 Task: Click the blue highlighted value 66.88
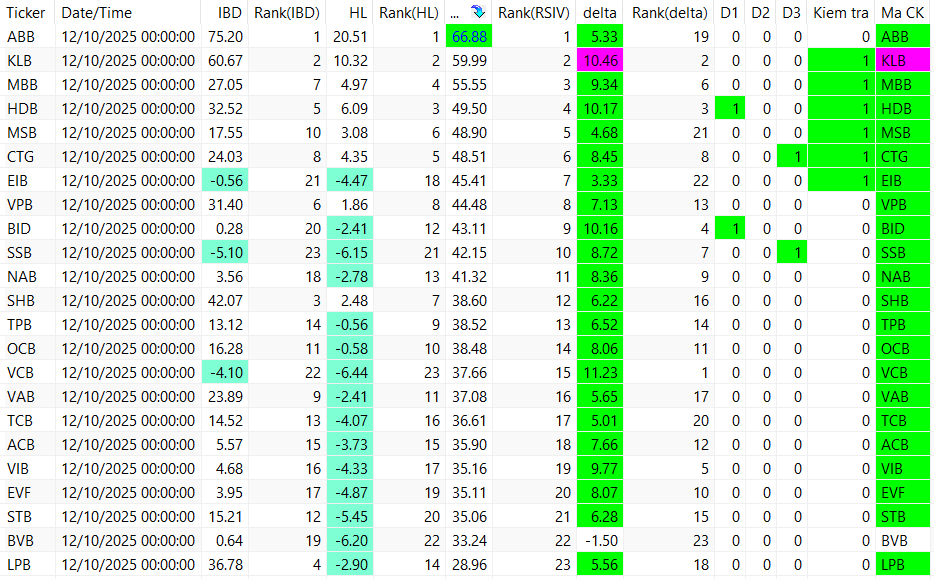click(x=469, y=37)
